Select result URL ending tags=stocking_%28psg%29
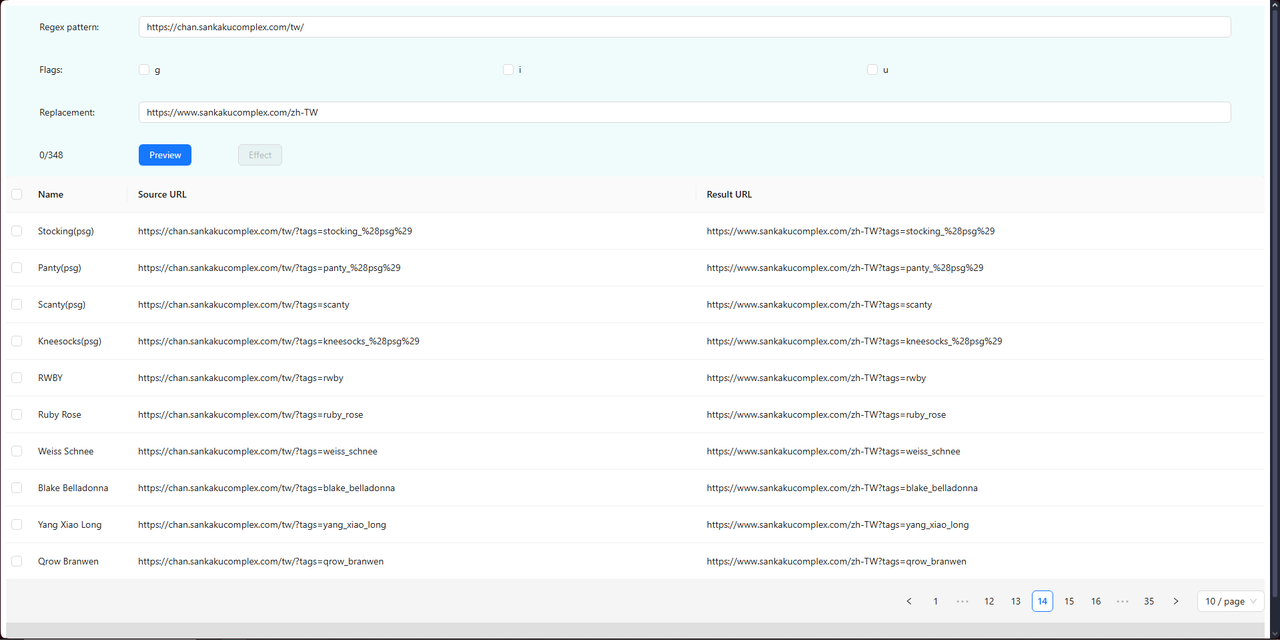The image size is (1280, 640). [x=851, y=231]
